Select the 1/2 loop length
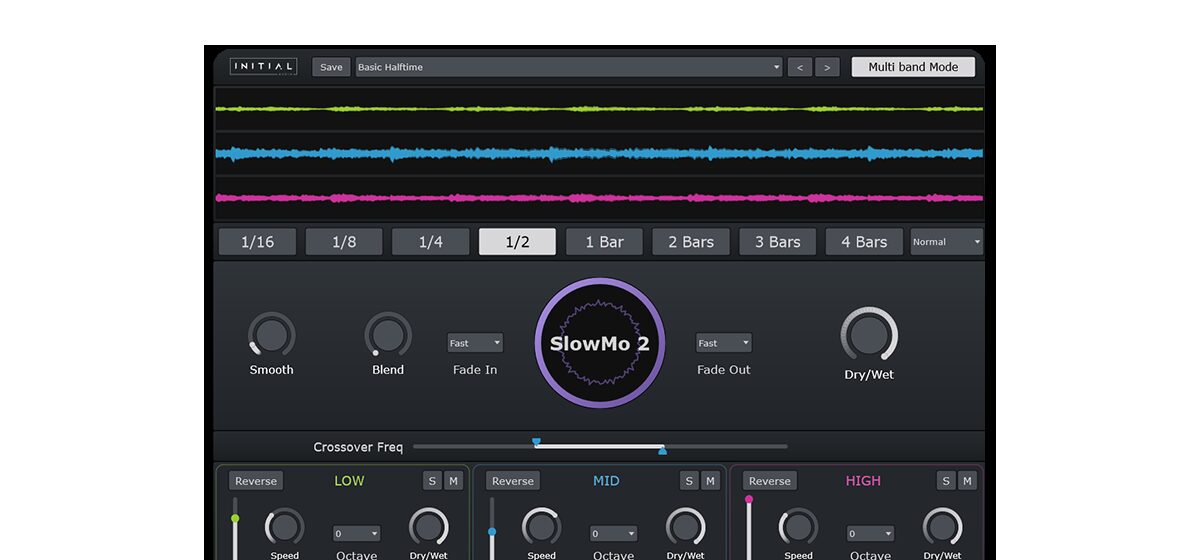This screenshot has height=560, width=1200. tap(517, 242)
